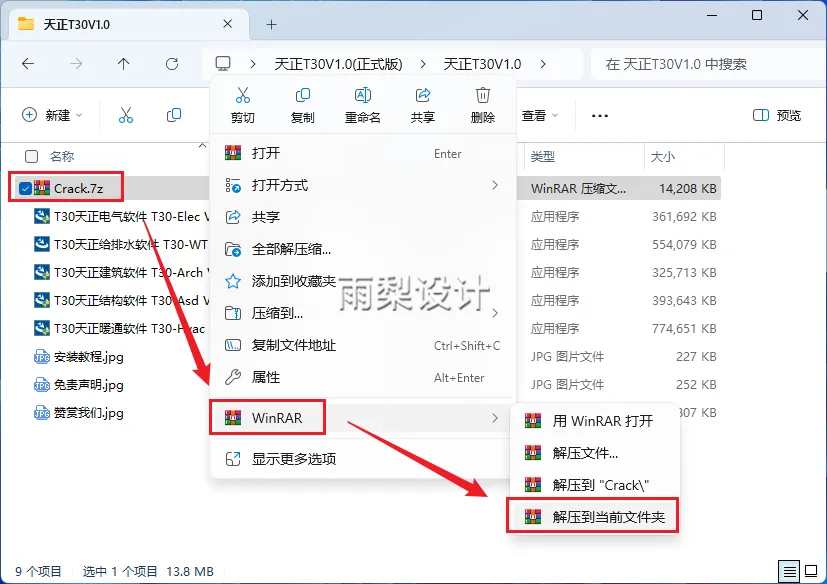Viewport: 827px width, 584px height.
Task: Toggle select-all checkbox beside 名称 header
Action: pos(32,156)
